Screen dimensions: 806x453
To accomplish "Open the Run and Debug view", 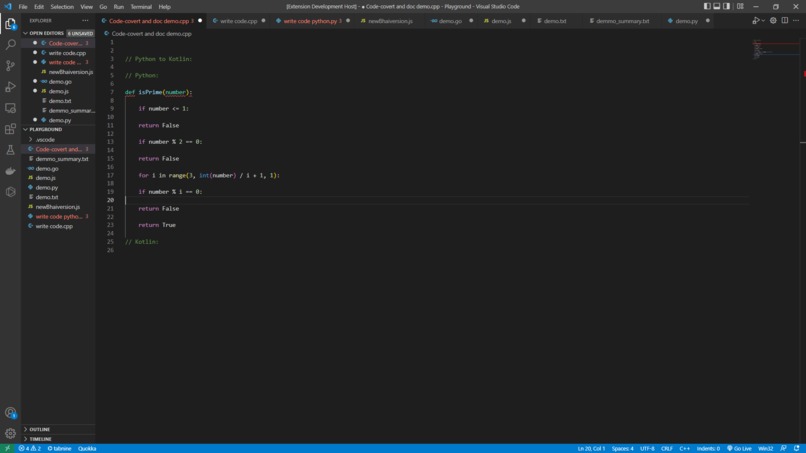I will [10, 87].
